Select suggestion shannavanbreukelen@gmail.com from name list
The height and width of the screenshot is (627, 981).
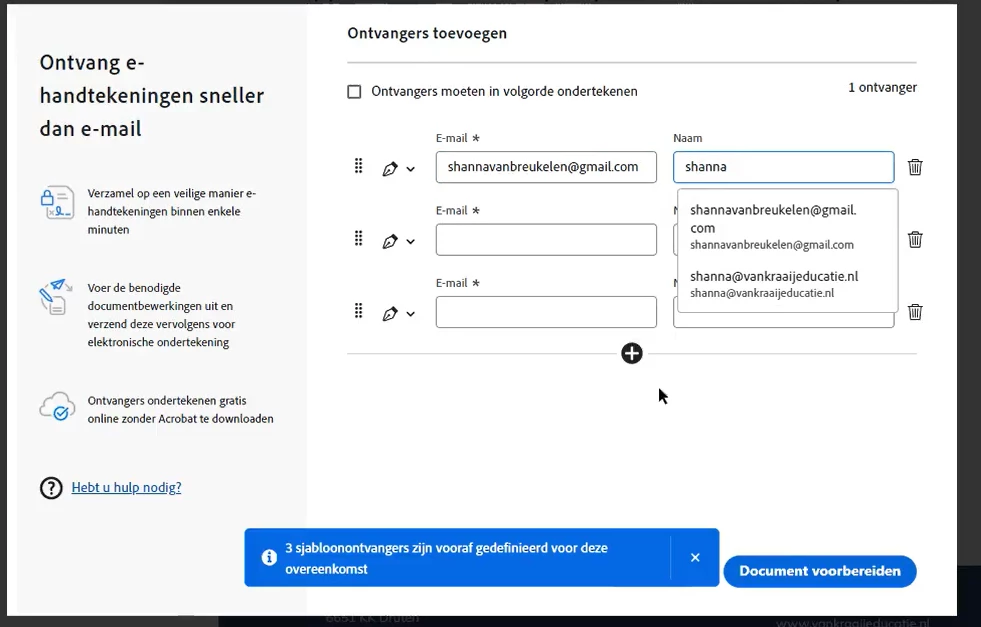point(788,227)
